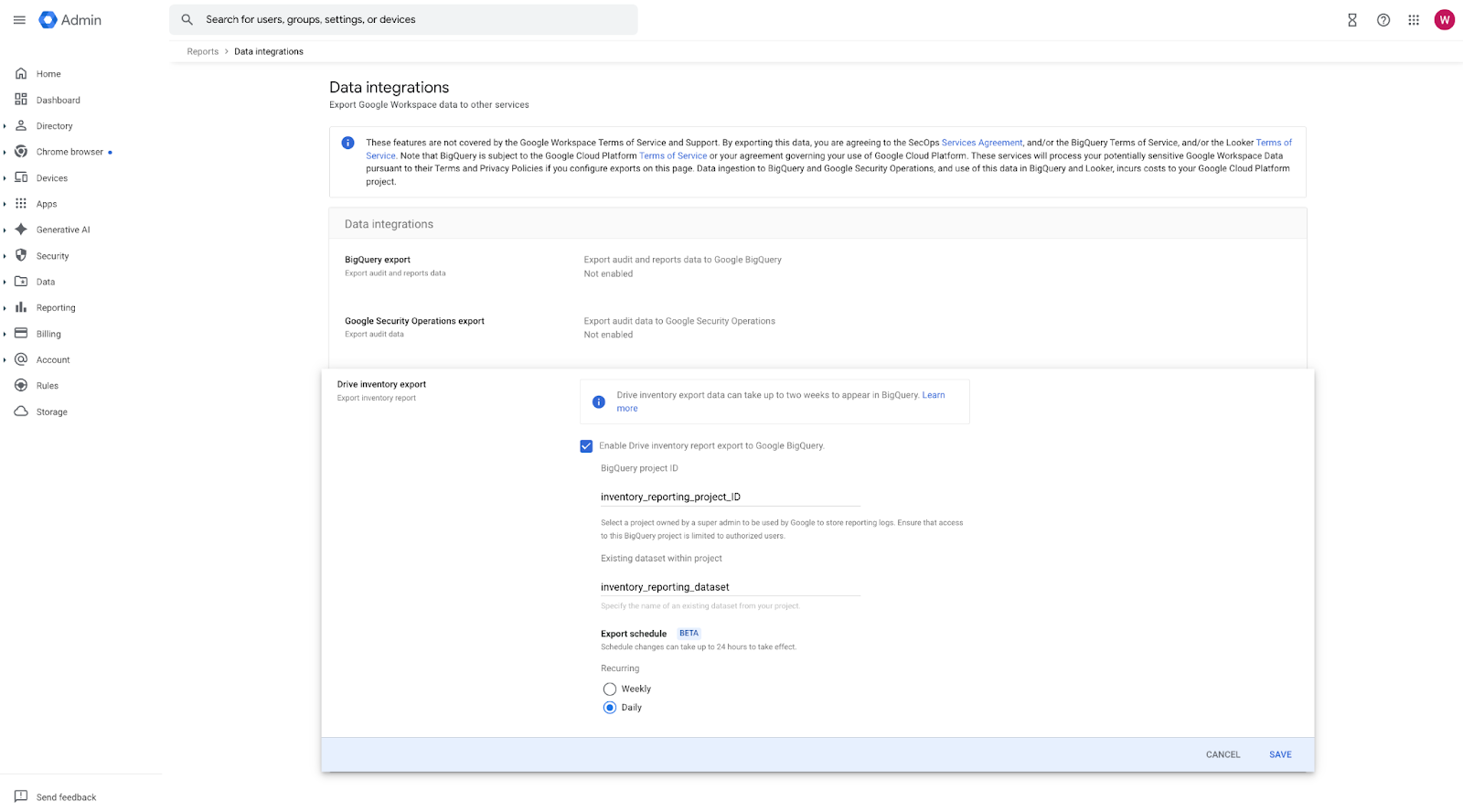Viewport: 1463px width, 812px height.
Task: Select the Weekly recurring option
Action: coord(610,689)
